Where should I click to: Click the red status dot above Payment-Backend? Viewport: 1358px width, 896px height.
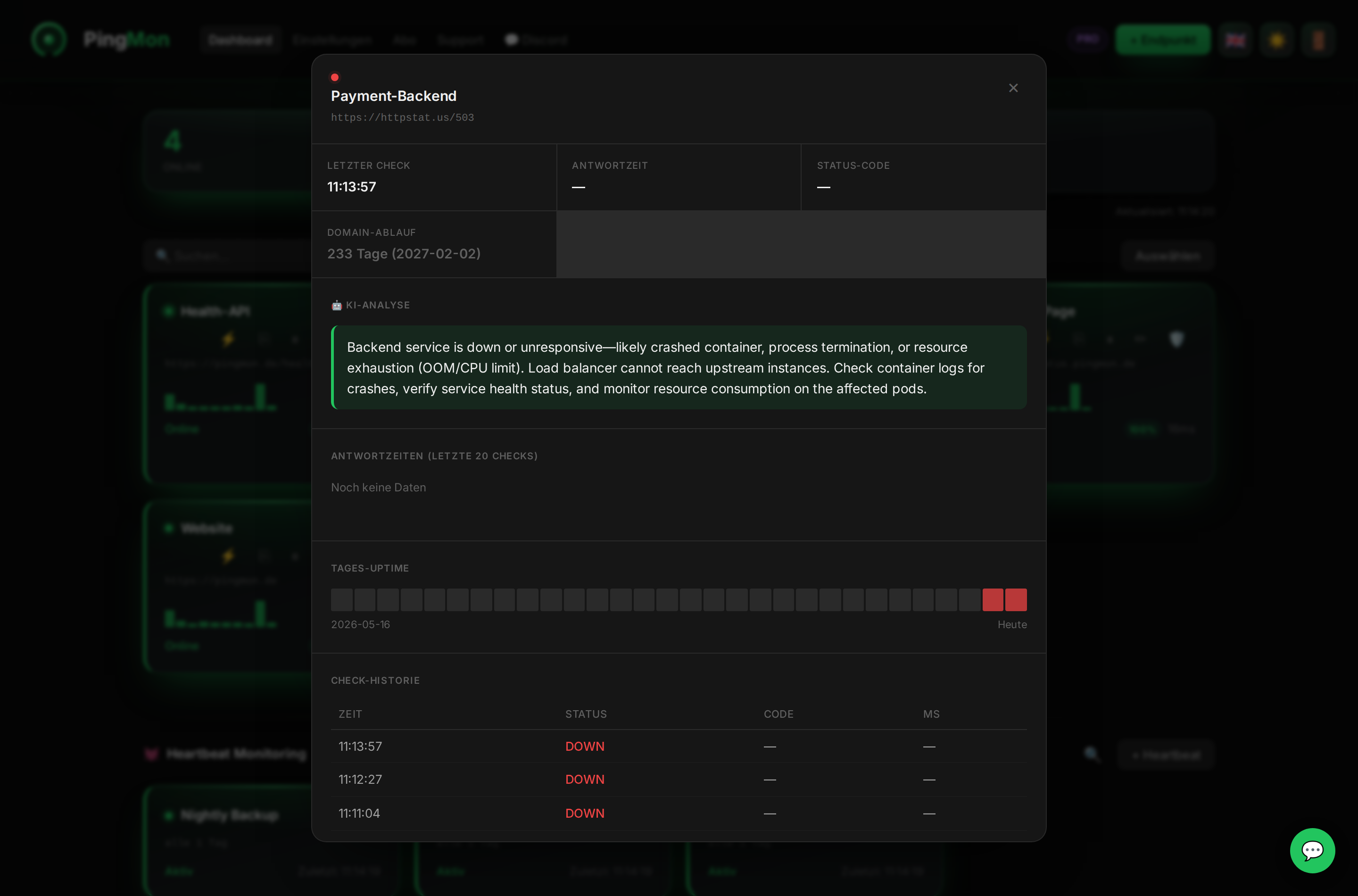[335, 77]
